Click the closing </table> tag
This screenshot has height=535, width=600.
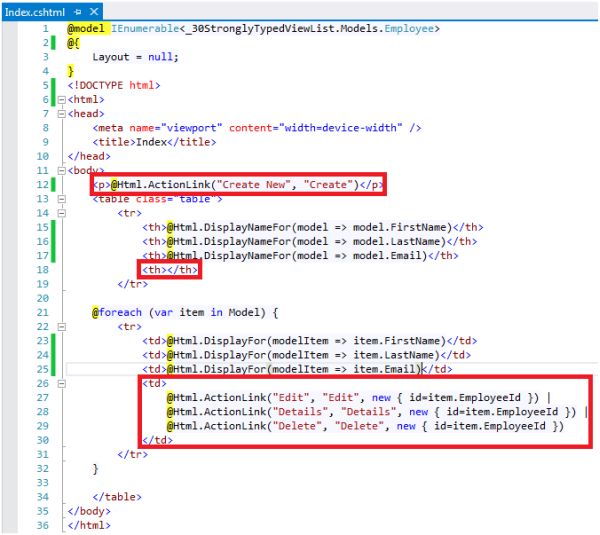tap(117, 497)
